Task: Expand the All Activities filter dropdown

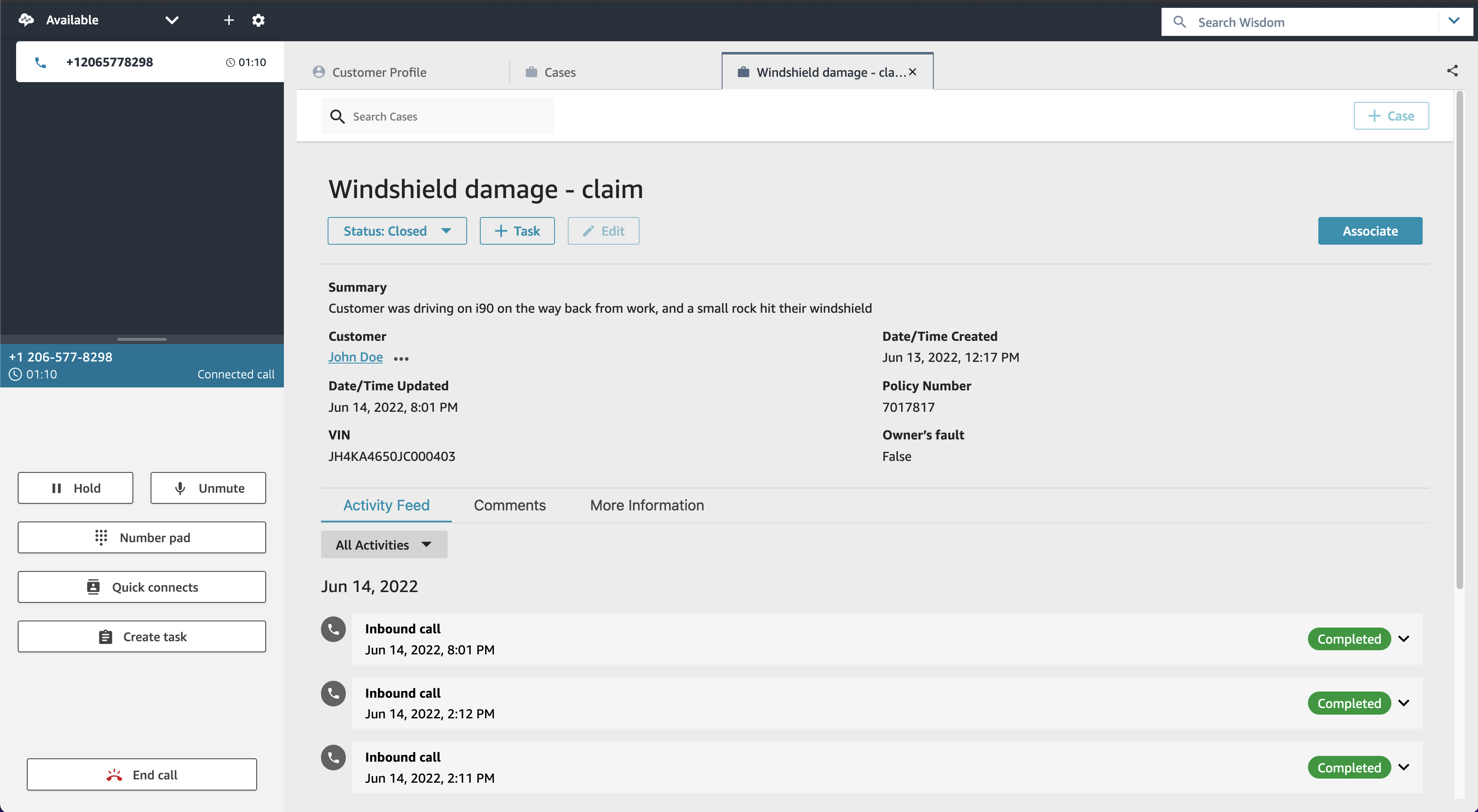Action: click(384, 544)
